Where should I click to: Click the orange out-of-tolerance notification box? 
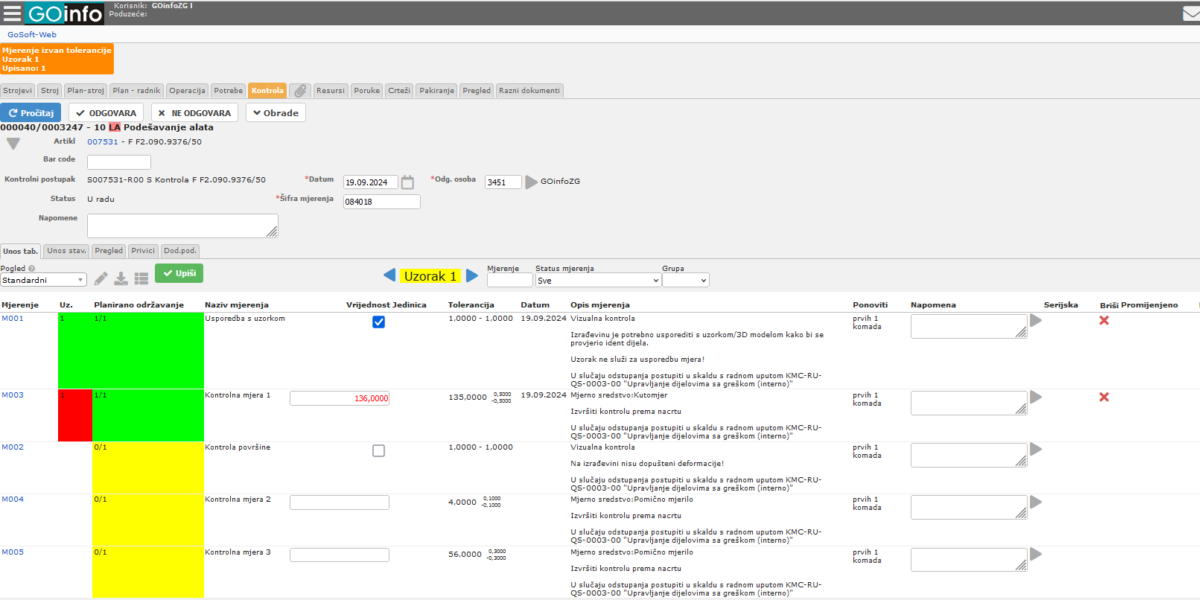point(57,59)
